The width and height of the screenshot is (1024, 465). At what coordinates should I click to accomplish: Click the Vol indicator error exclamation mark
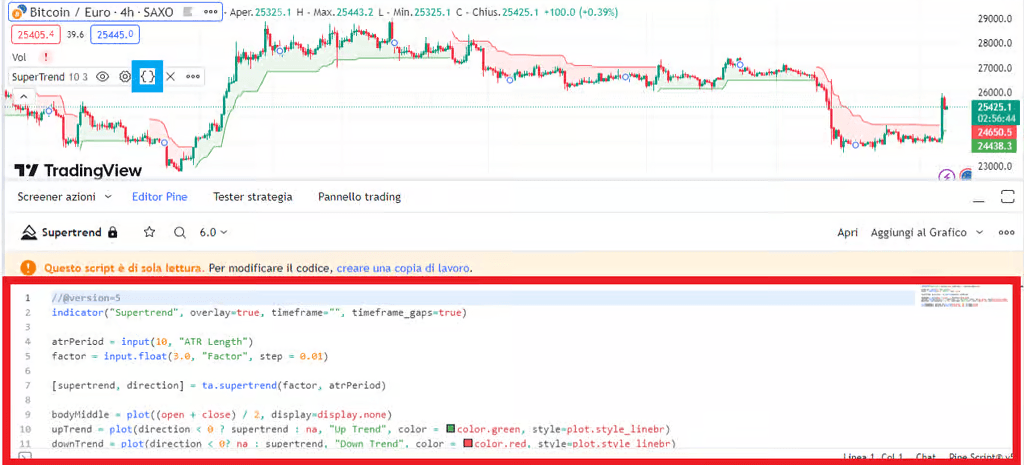click(45, 57)
